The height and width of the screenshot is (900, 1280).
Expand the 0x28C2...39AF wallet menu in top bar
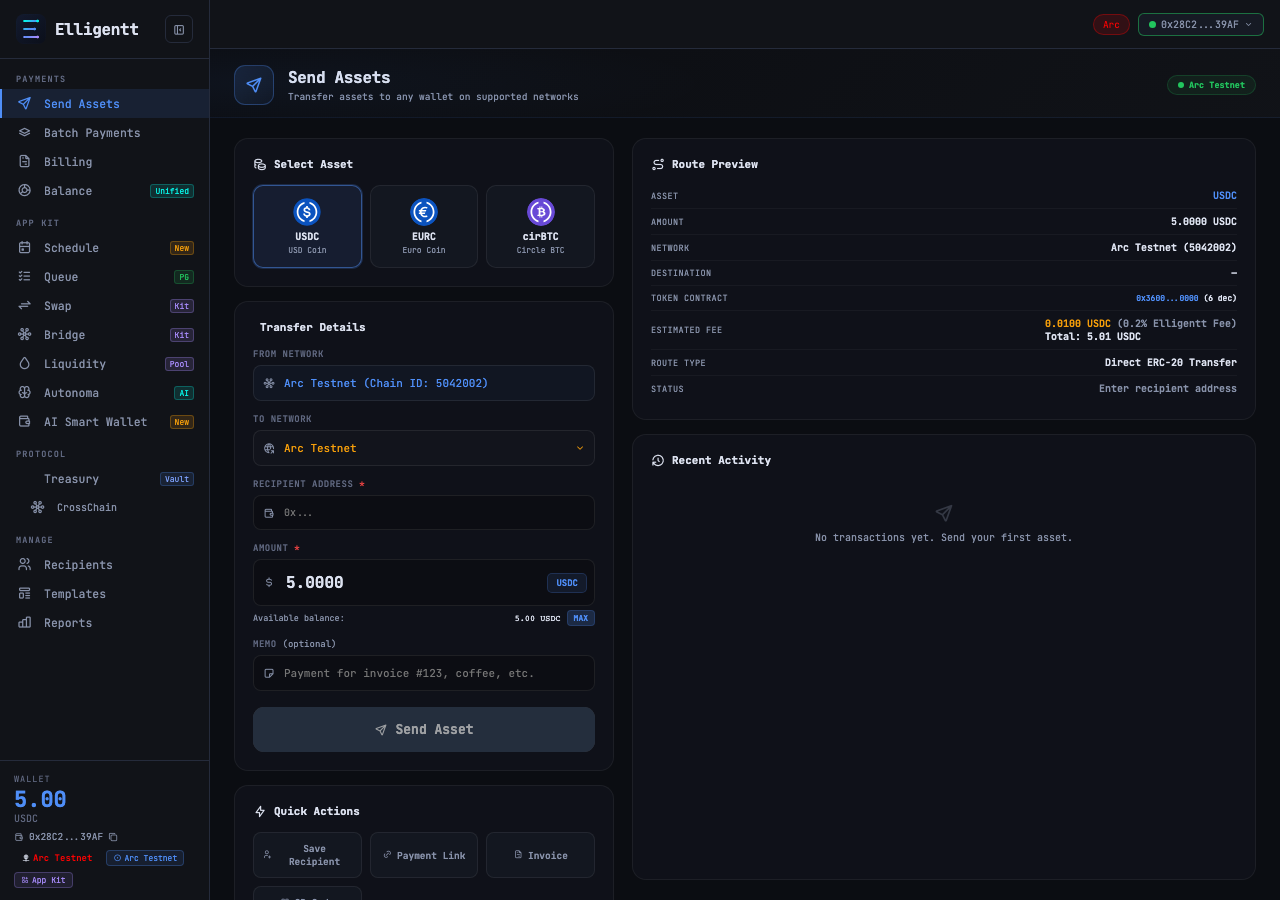1201,24
